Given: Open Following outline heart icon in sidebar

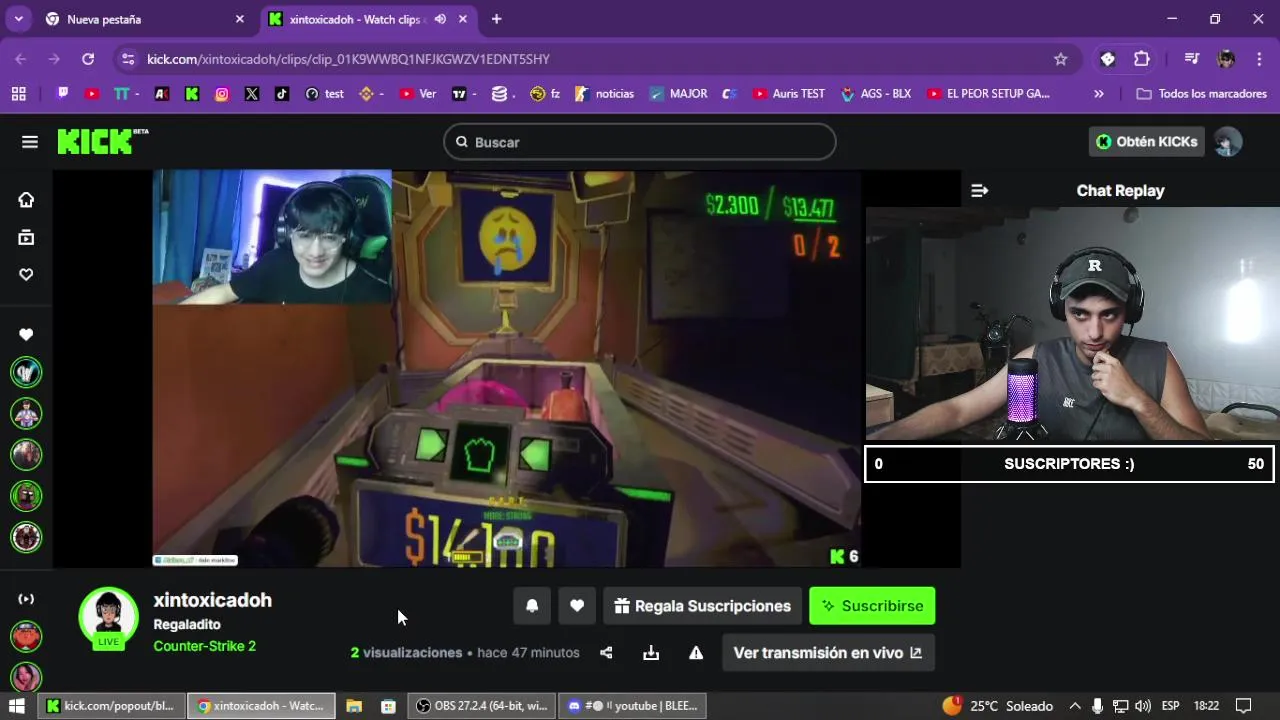Looking at the screenshot, I should [x=26, y=274].
